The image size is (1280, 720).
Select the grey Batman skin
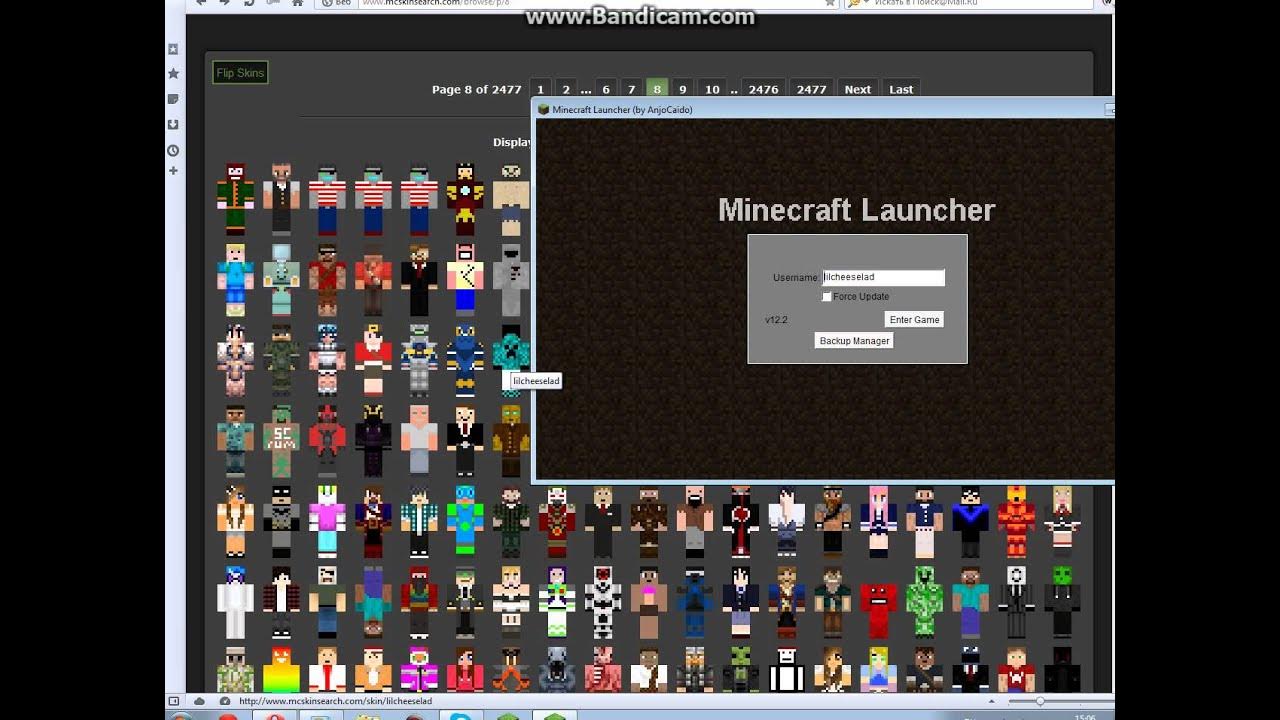(281, 522)
